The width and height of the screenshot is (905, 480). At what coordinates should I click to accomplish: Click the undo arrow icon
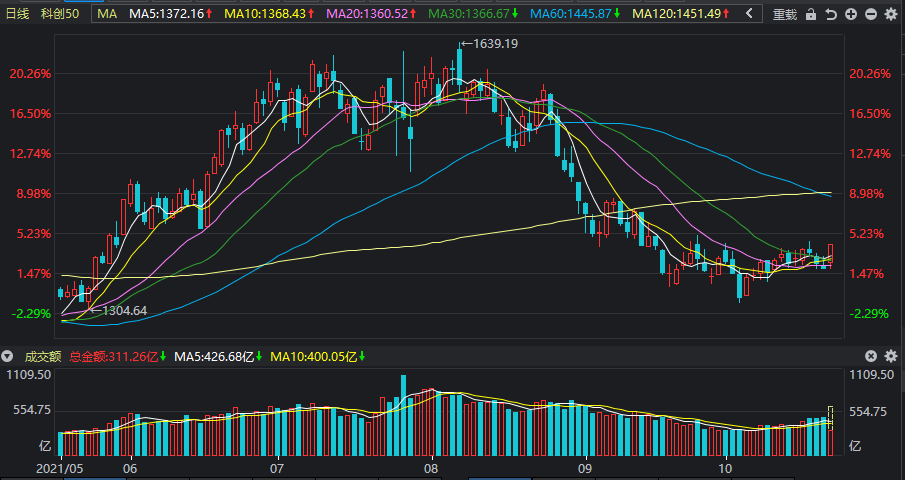coord(830,15)
